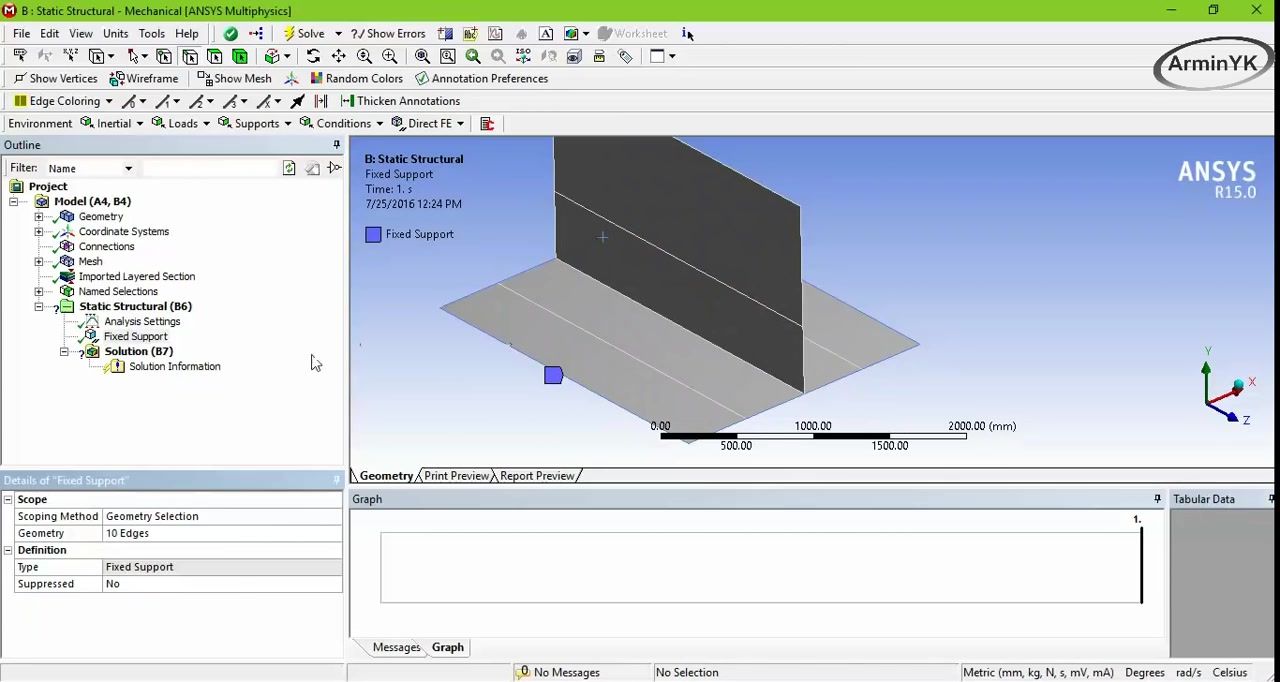Open the Units menu

[x=115, y=33]
